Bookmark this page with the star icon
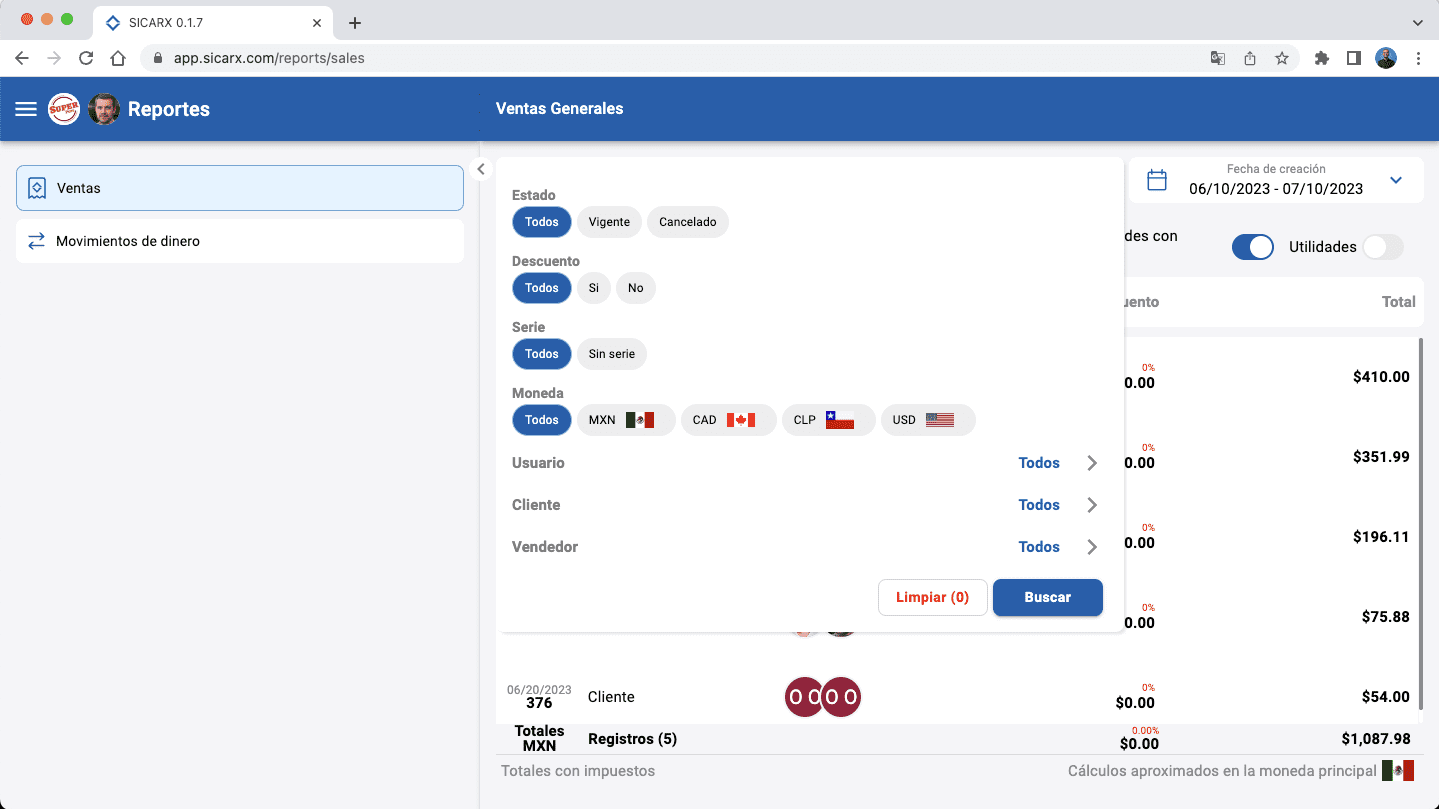The height and width of the screenshot is (809, 1439). (1282, 58)
